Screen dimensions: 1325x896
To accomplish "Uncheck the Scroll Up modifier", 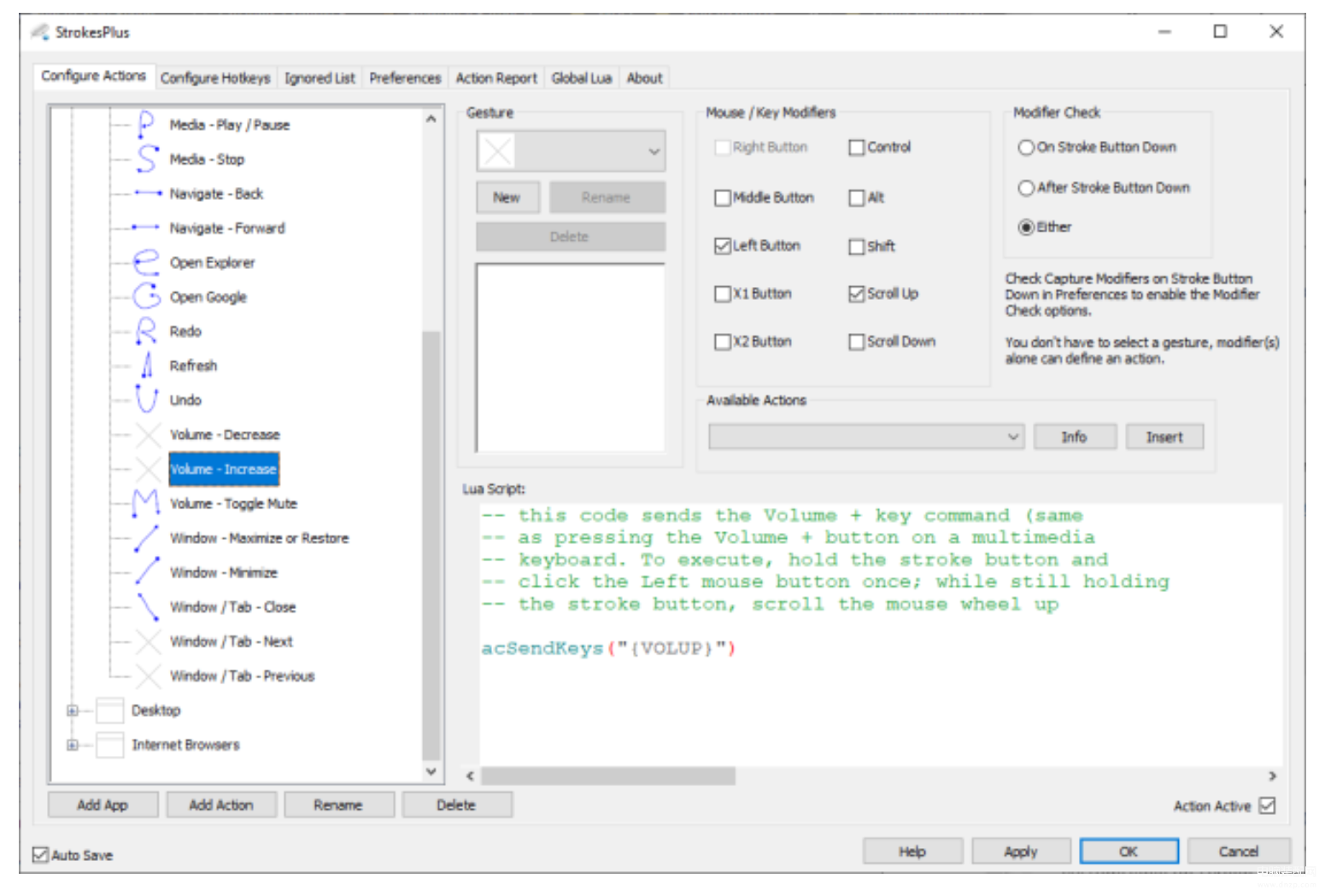I will tap(857, 294).
